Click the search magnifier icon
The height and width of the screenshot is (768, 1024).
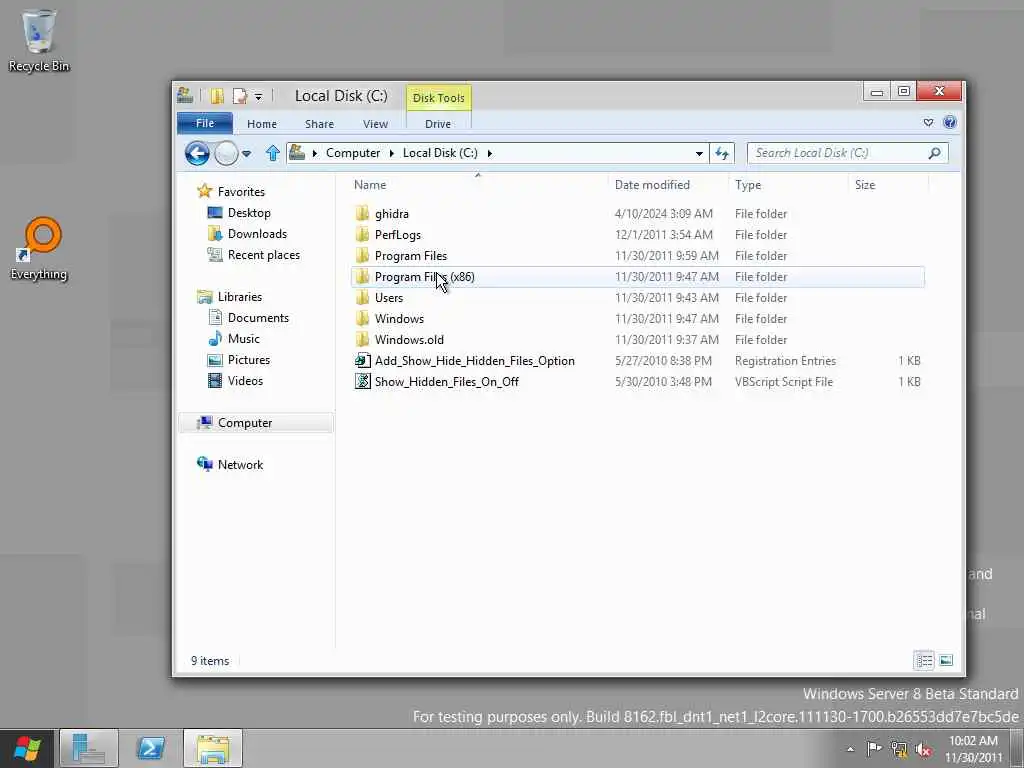click(935, 153)
